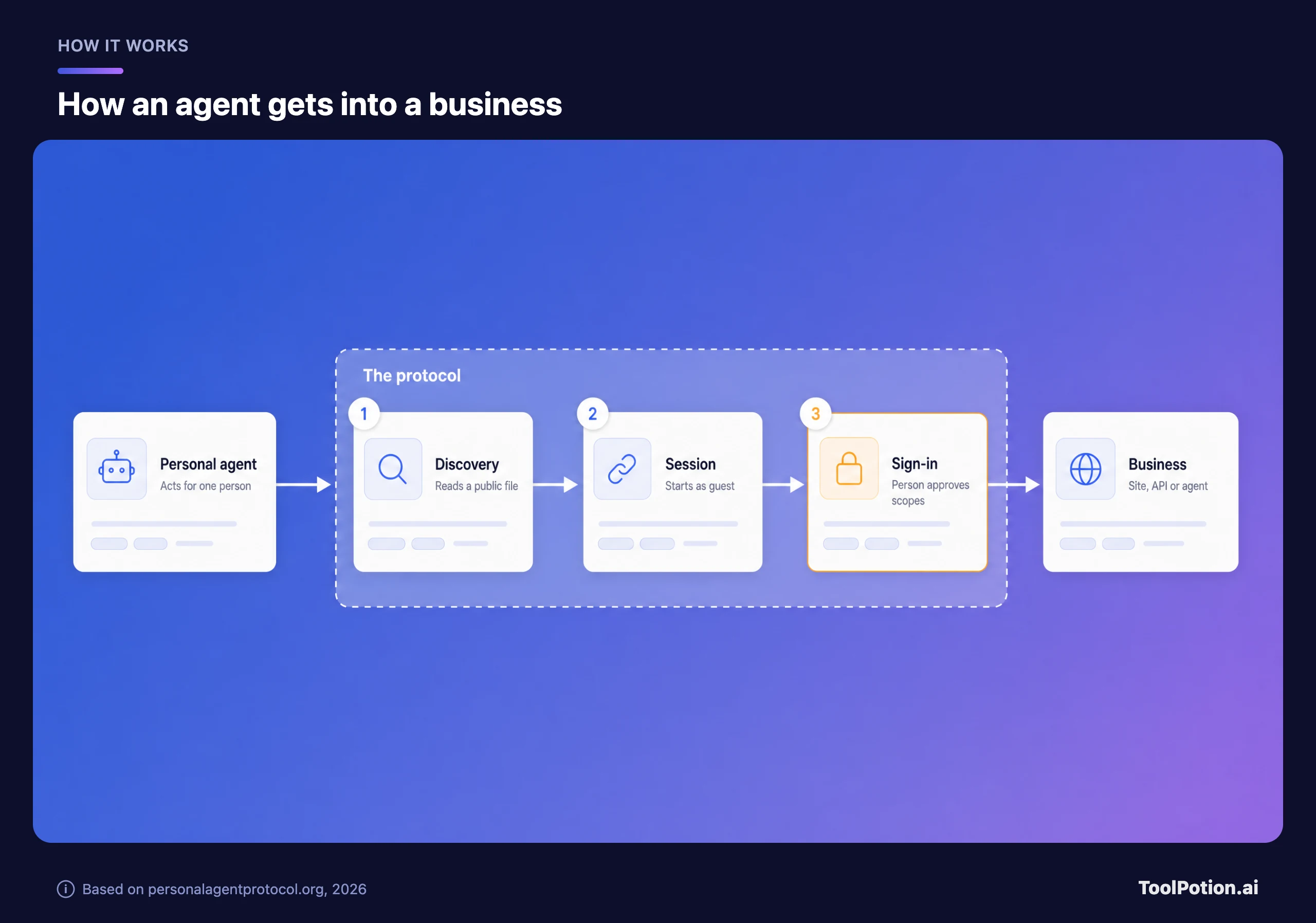The height and width of the screenshot is (923, 1316).
Task: Select the 'Starts as guest' text
Action: 699,486
